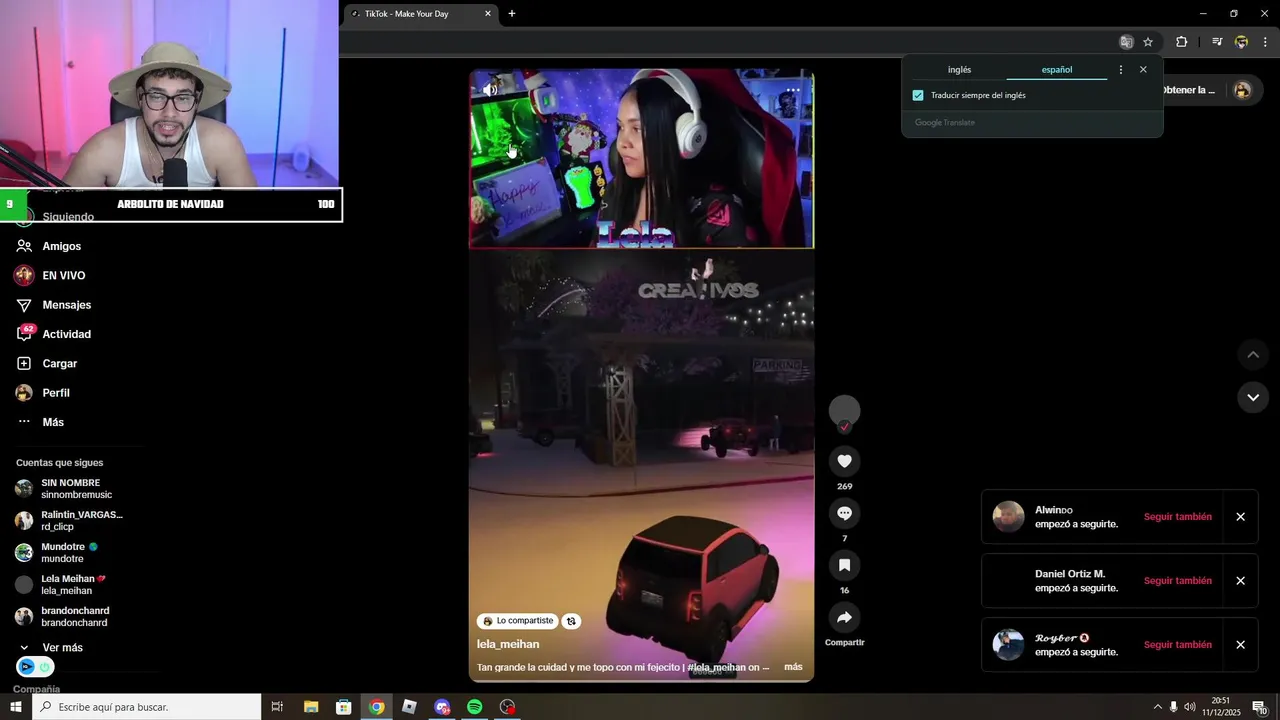Switch translation to inglés tab

[959, 70]
